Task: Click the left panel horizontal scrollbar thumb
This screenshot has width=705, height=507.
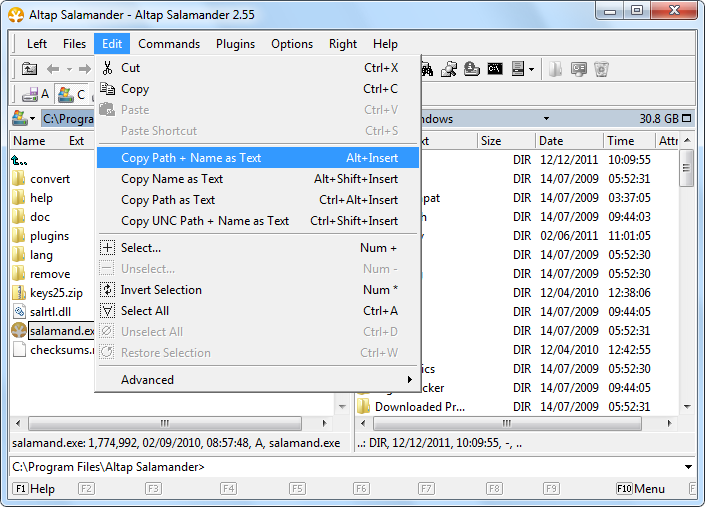Action: [x=165, y=423]
